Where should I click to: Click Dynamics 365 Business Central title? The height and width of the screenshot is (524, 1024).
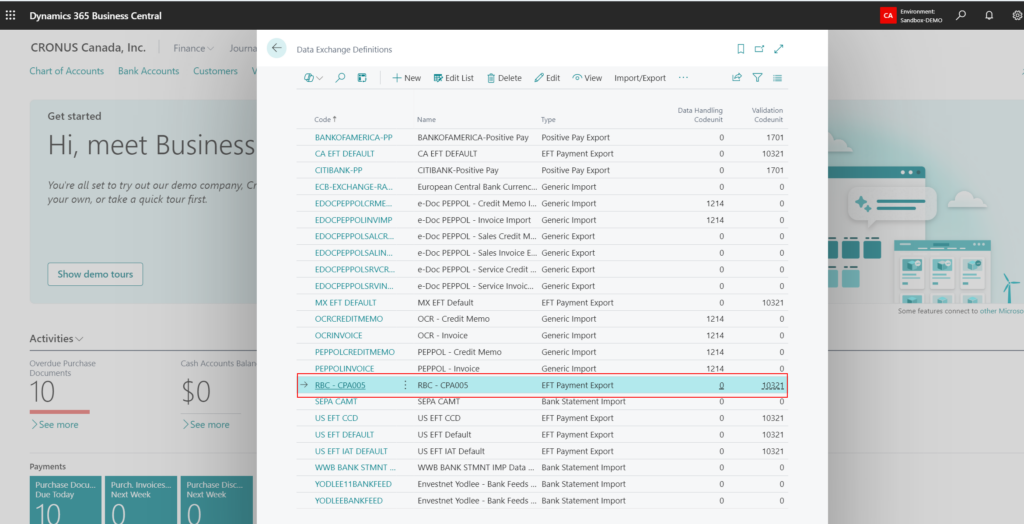pos(95,15)
